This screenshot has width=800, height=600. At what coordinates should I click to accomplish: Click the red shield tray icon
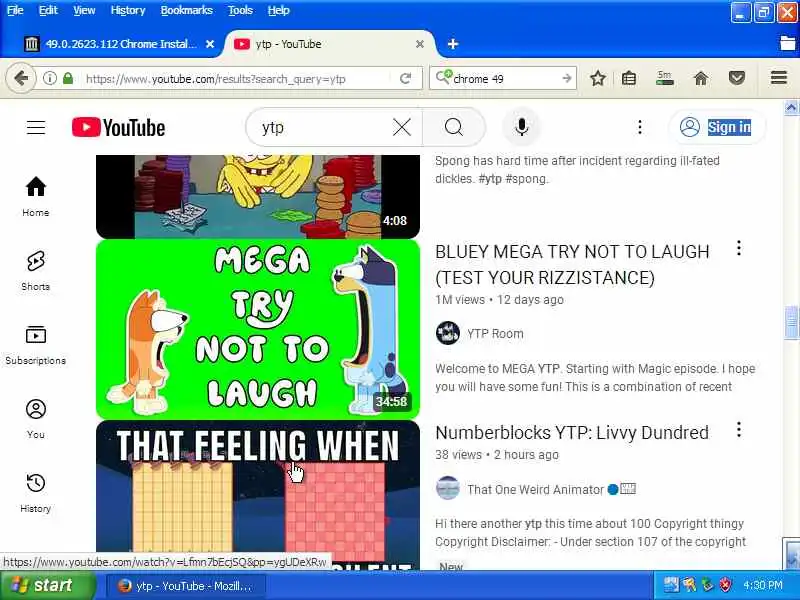point(725,585)
